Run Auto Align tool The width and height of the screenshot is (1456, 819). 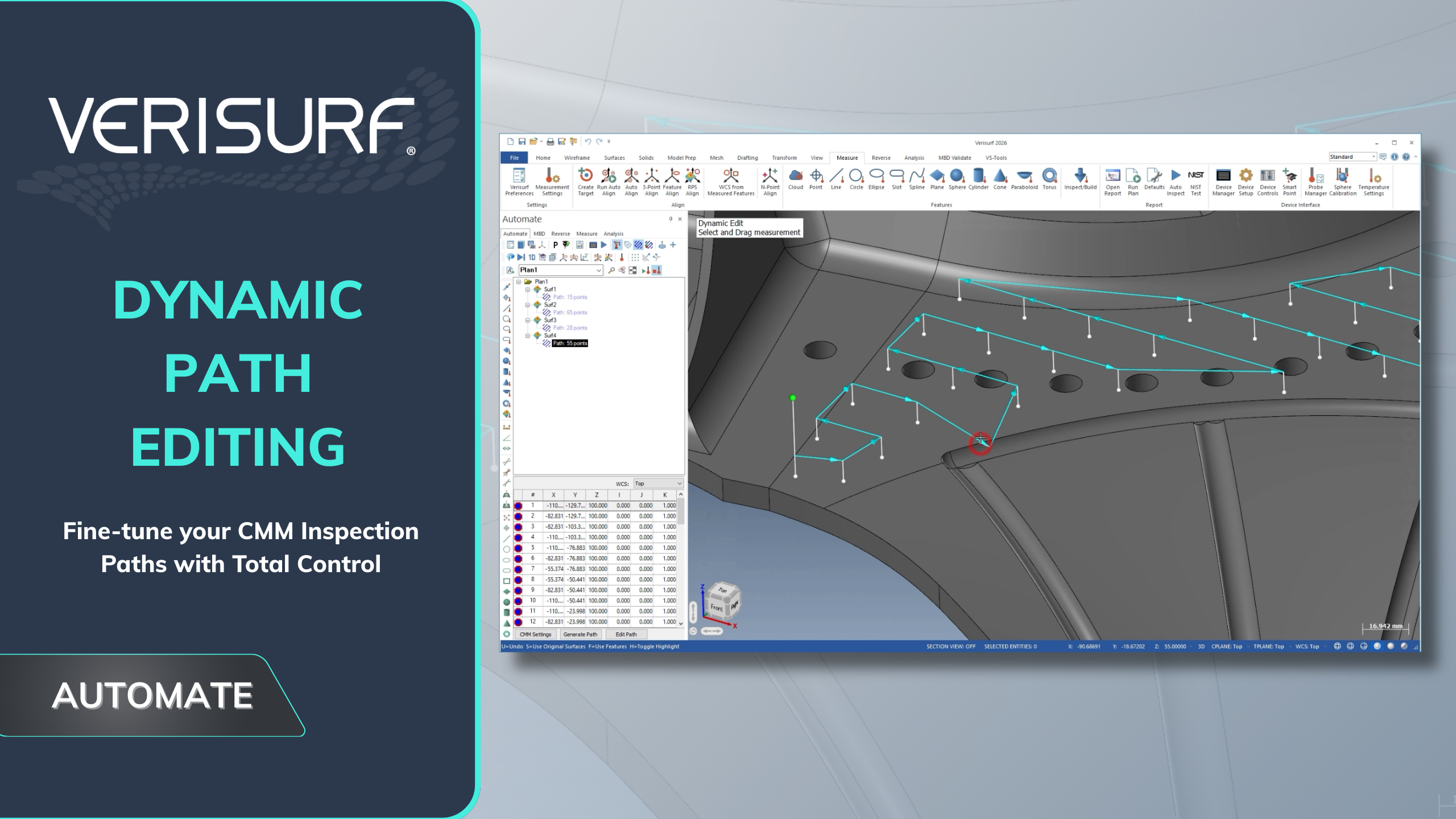609,182
